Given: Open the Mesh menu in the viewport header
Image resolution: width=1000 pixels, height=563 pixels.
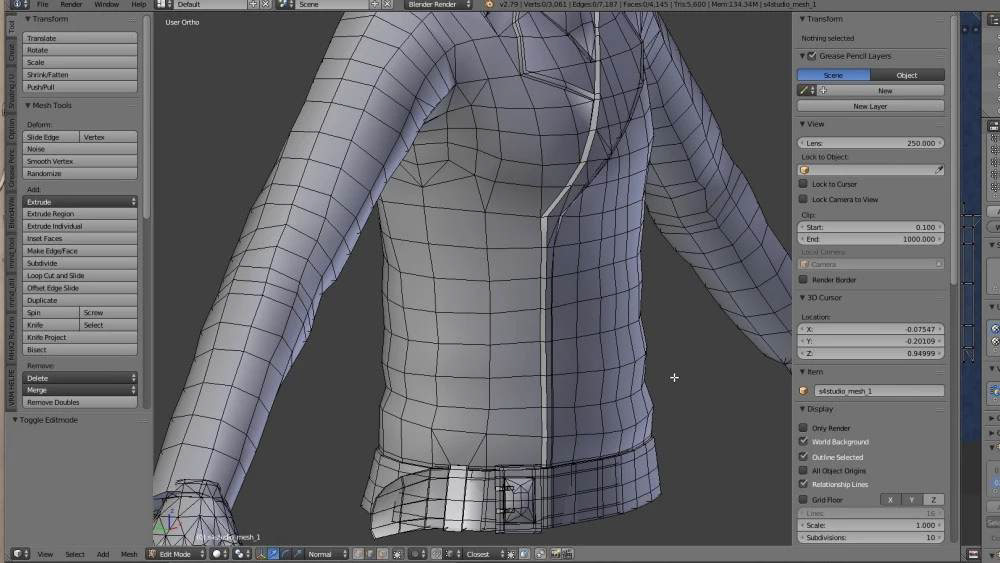Looking at the screenshot, I should (x=129, y=554).
